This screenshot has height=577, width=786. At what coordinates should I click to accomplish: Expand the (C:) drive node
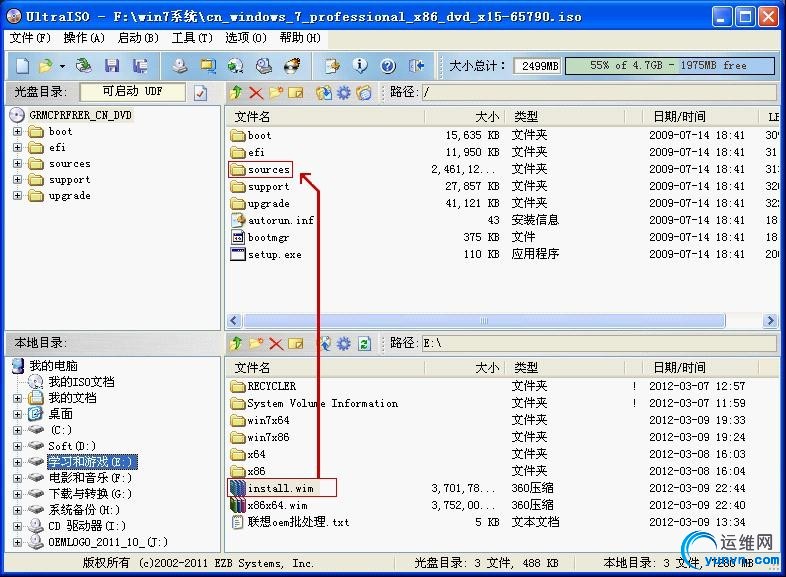pyautogui.click(x=18, y=430)
